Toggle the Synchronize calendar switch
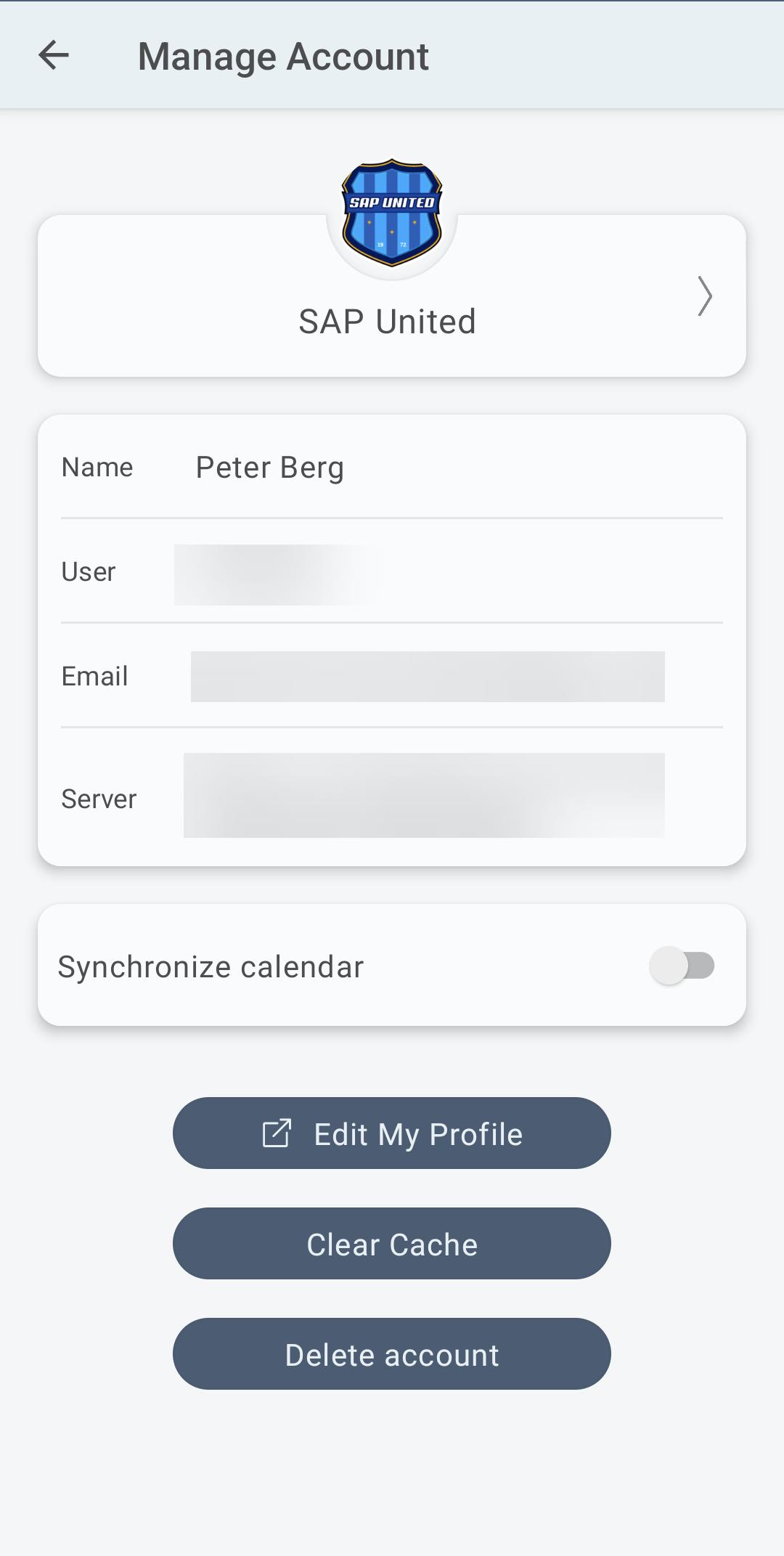This screenshot has width=784, height=1556. coord(682,966)
